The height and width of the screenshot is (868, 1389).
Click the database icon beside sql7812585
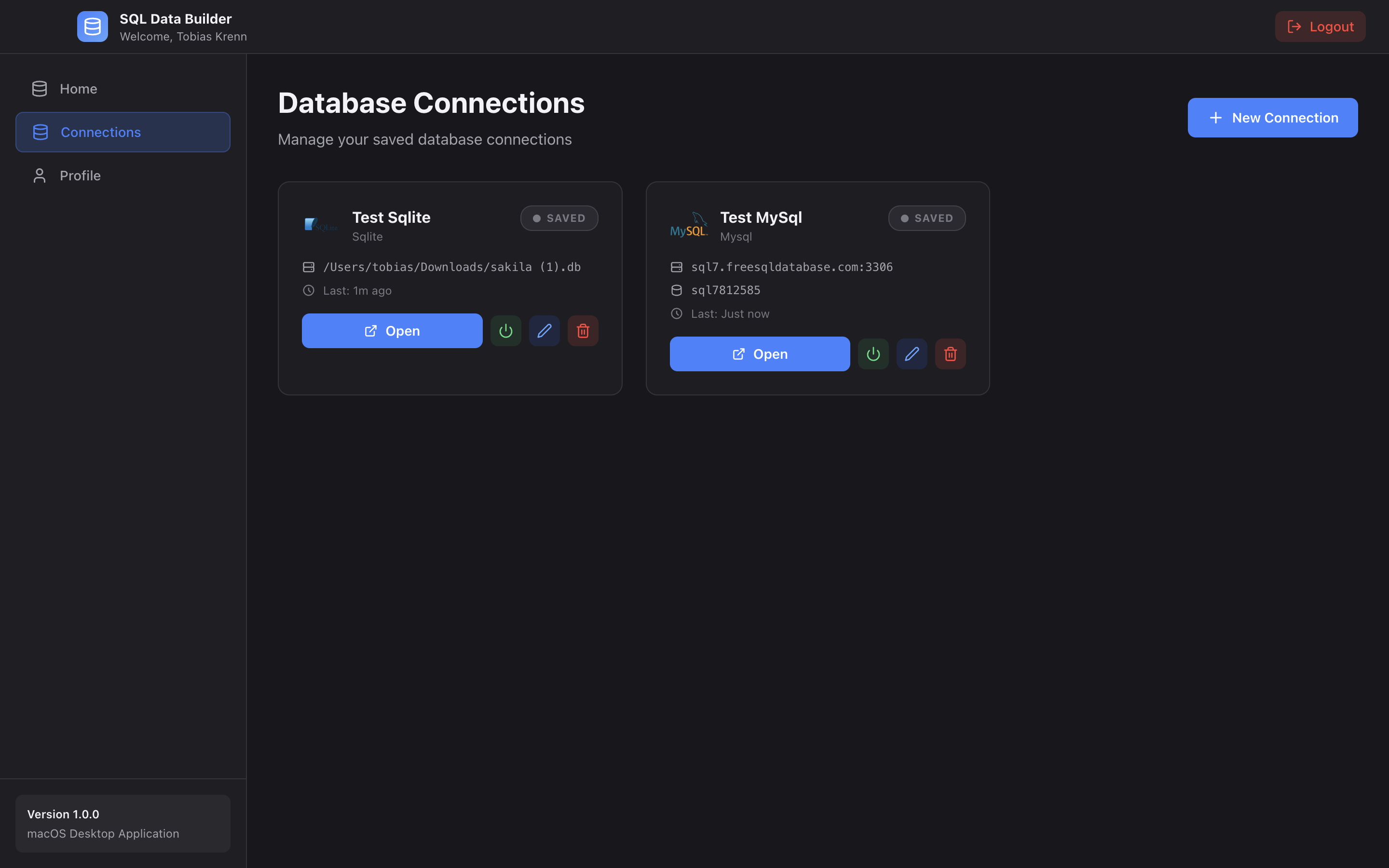click(677, 290)
